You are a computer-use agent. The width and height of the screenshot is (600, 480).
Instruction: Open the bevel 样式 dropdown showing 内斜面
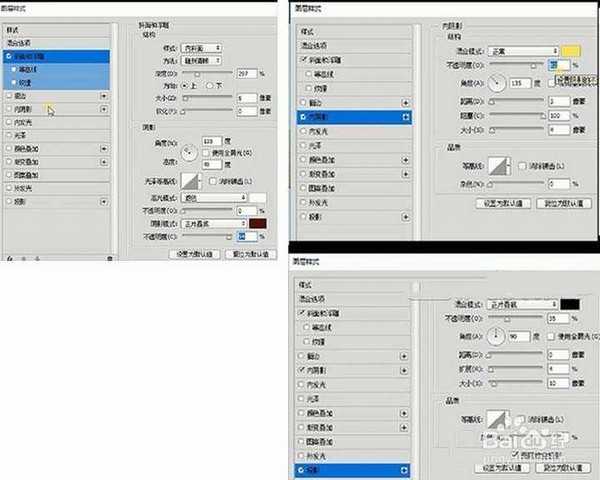(204, 47)
